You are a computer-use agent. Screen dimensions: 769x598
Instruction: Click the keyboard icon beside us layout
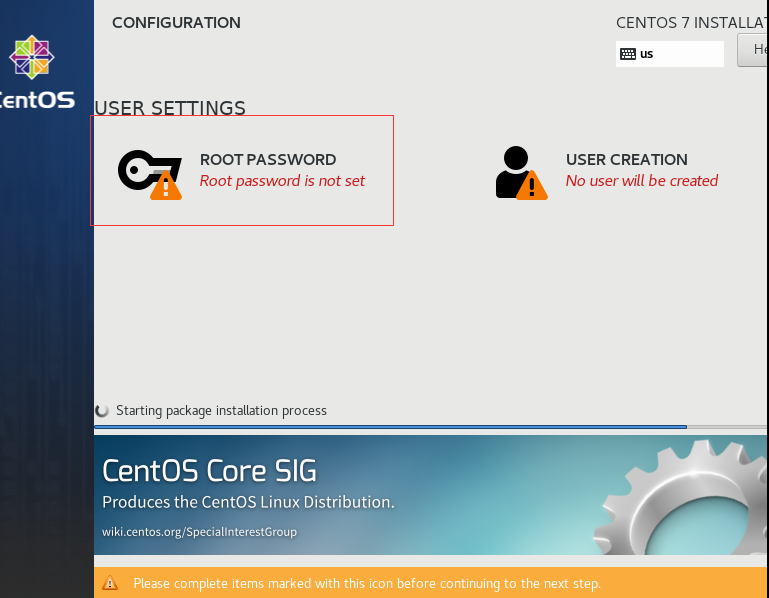[x=628, y=54]
